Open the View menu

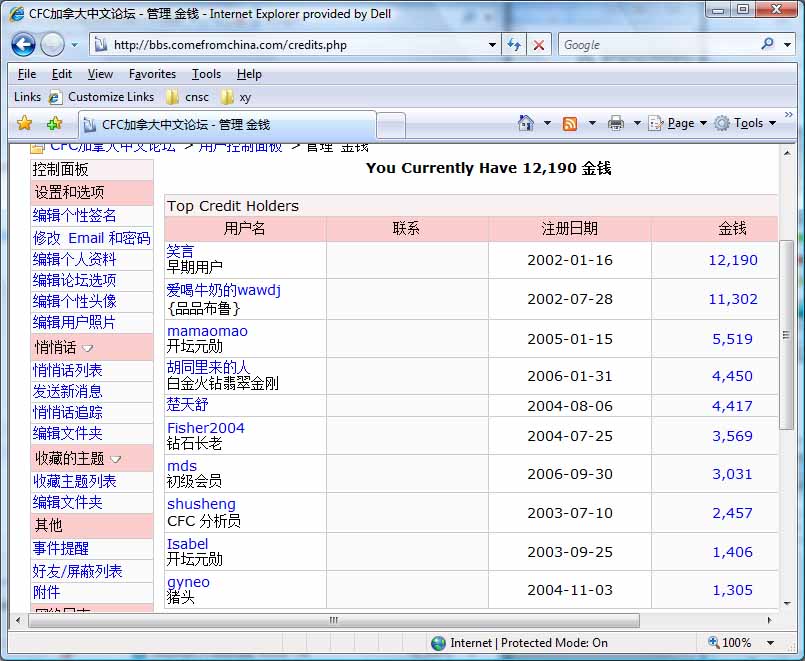(x=100, y=74)
